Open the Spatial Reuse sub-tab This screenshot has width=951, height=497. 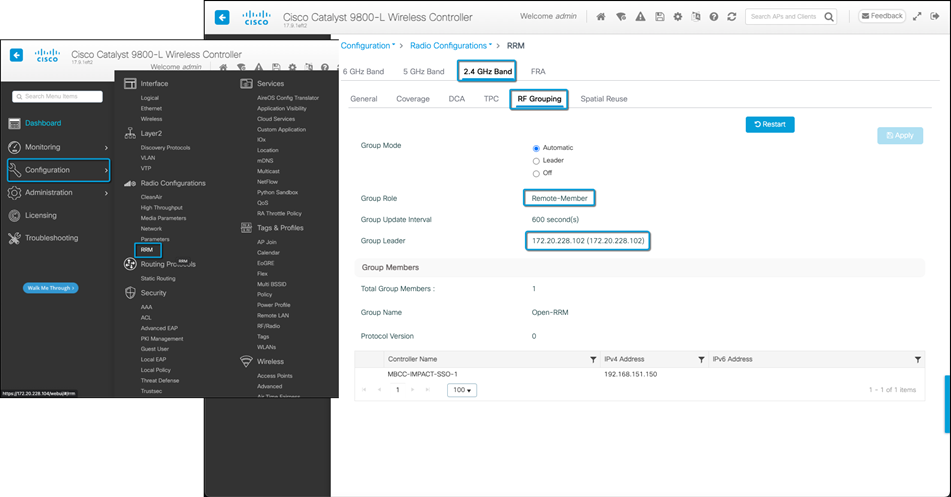pos(604,99)
